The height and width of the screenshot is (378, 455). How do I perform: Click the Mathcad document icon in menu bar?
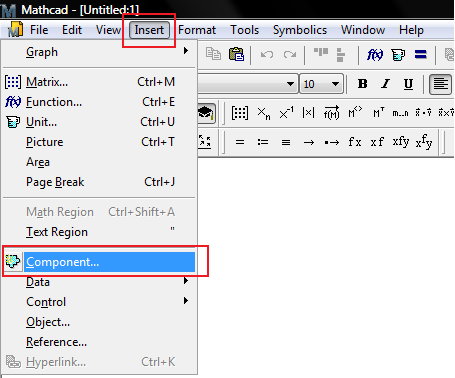pyautogui.click(x=15, y=29)
